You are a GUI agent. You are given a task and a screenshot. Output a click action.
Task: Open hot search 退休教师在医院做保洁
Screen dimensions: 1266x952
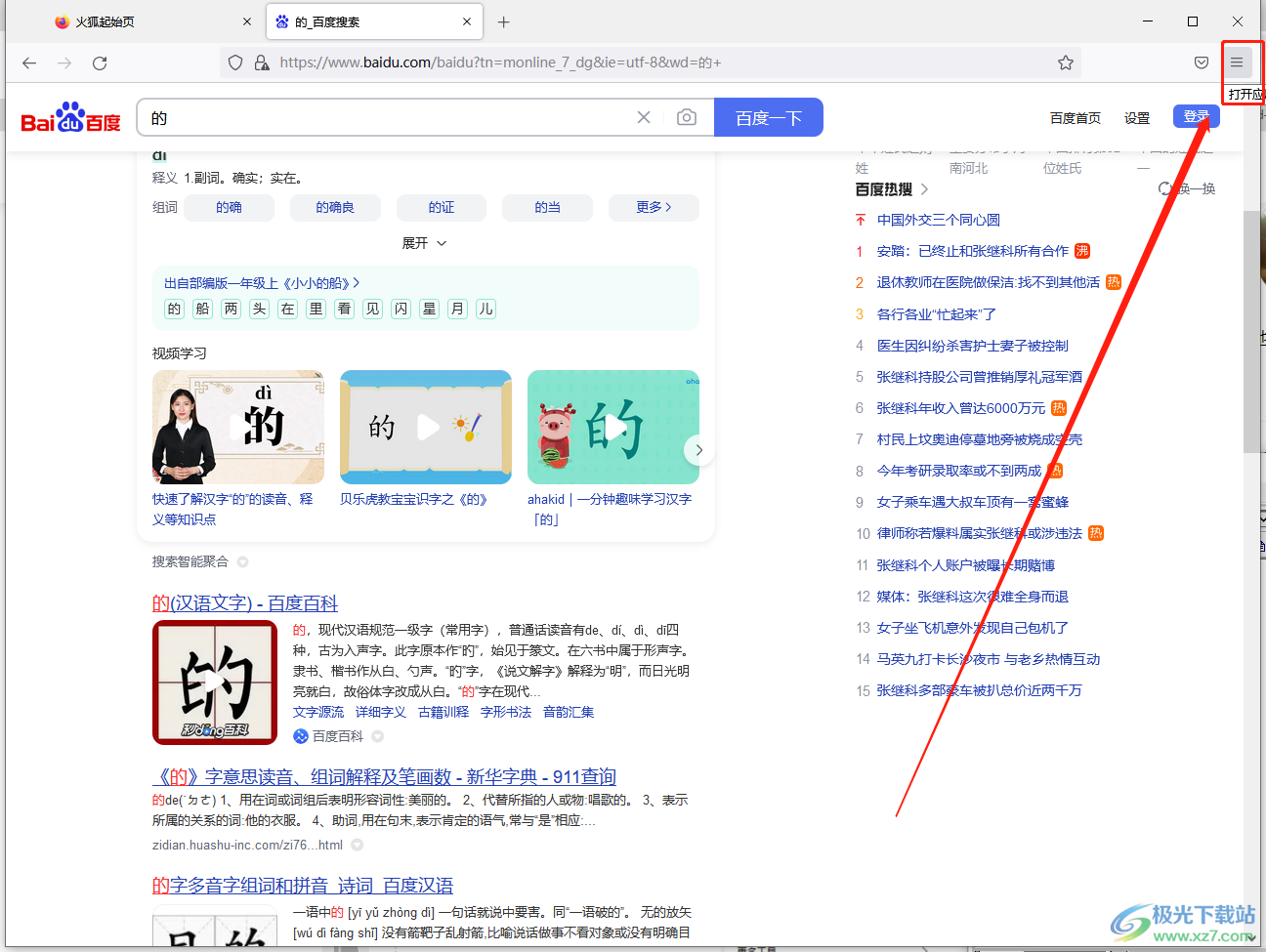[988, 282]
